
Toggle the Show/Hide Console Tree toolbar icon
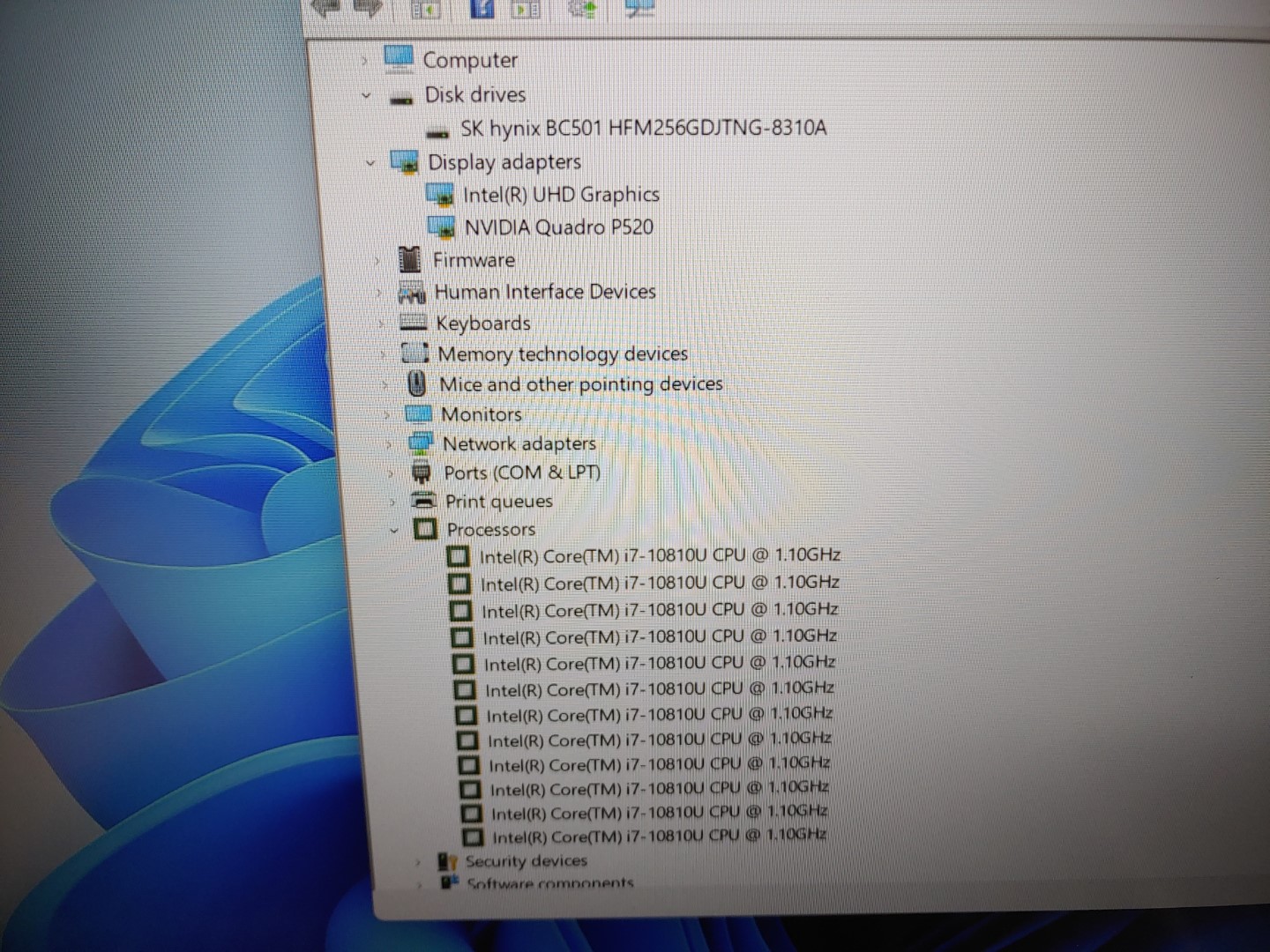[x=426, y=8]
